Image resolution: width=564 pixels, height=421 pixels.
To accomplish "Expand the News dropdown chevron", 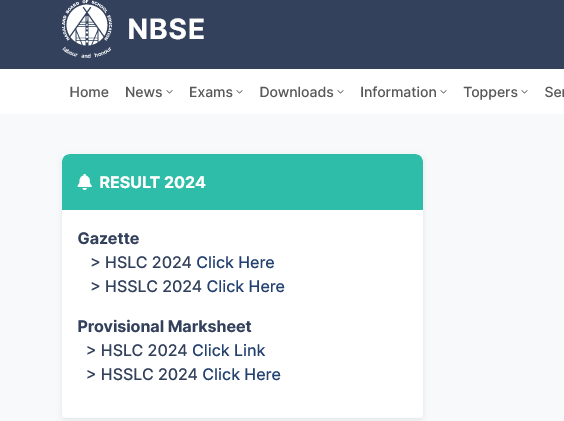I will pyautogui.click(x=169, y=92).
